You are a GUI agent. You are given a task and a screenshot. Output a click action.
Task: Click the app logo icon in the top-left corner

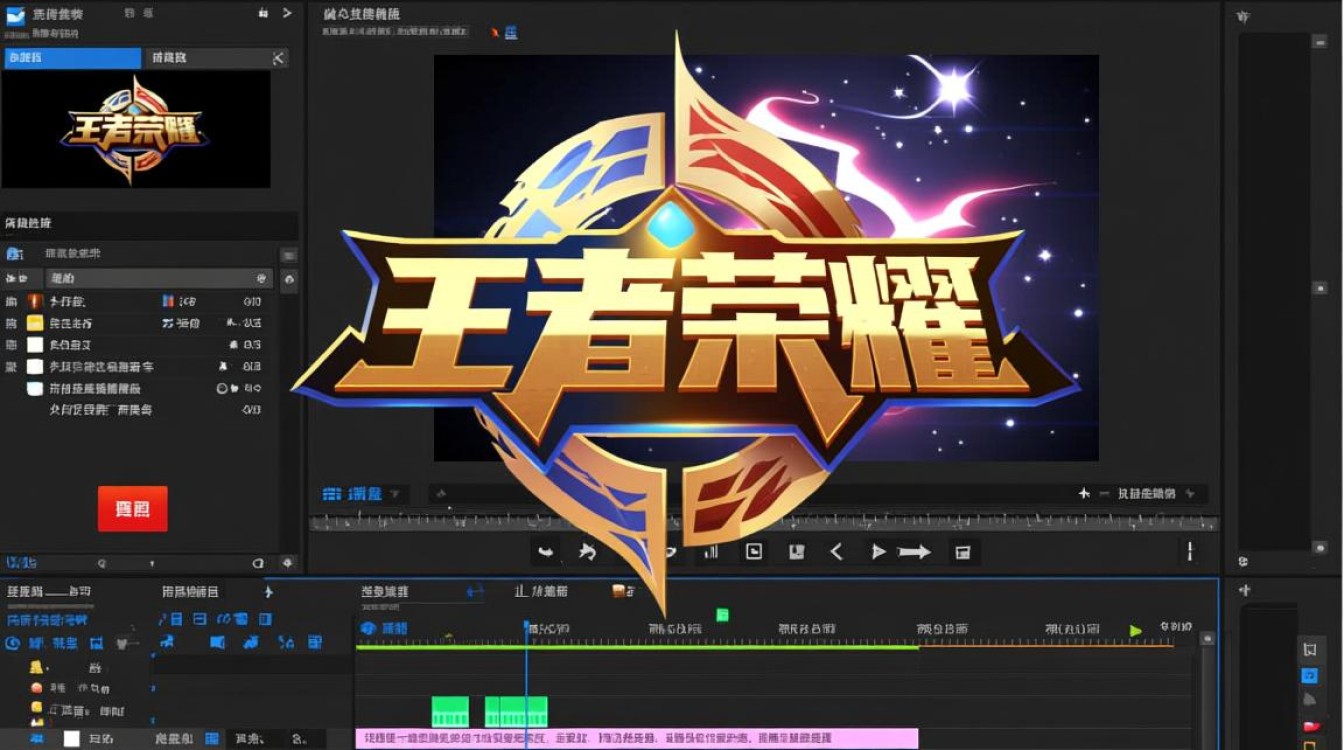[x=16, y=15]
